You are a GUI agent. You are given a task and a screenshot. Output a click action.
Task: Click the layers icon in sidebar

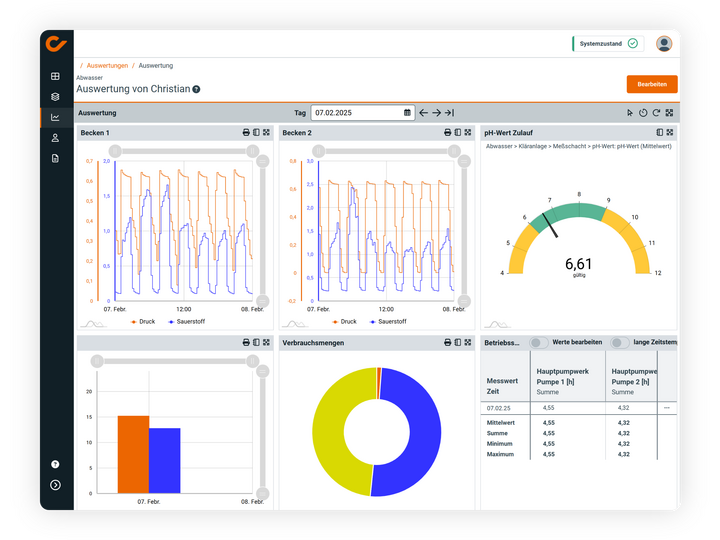click(55, 97)
